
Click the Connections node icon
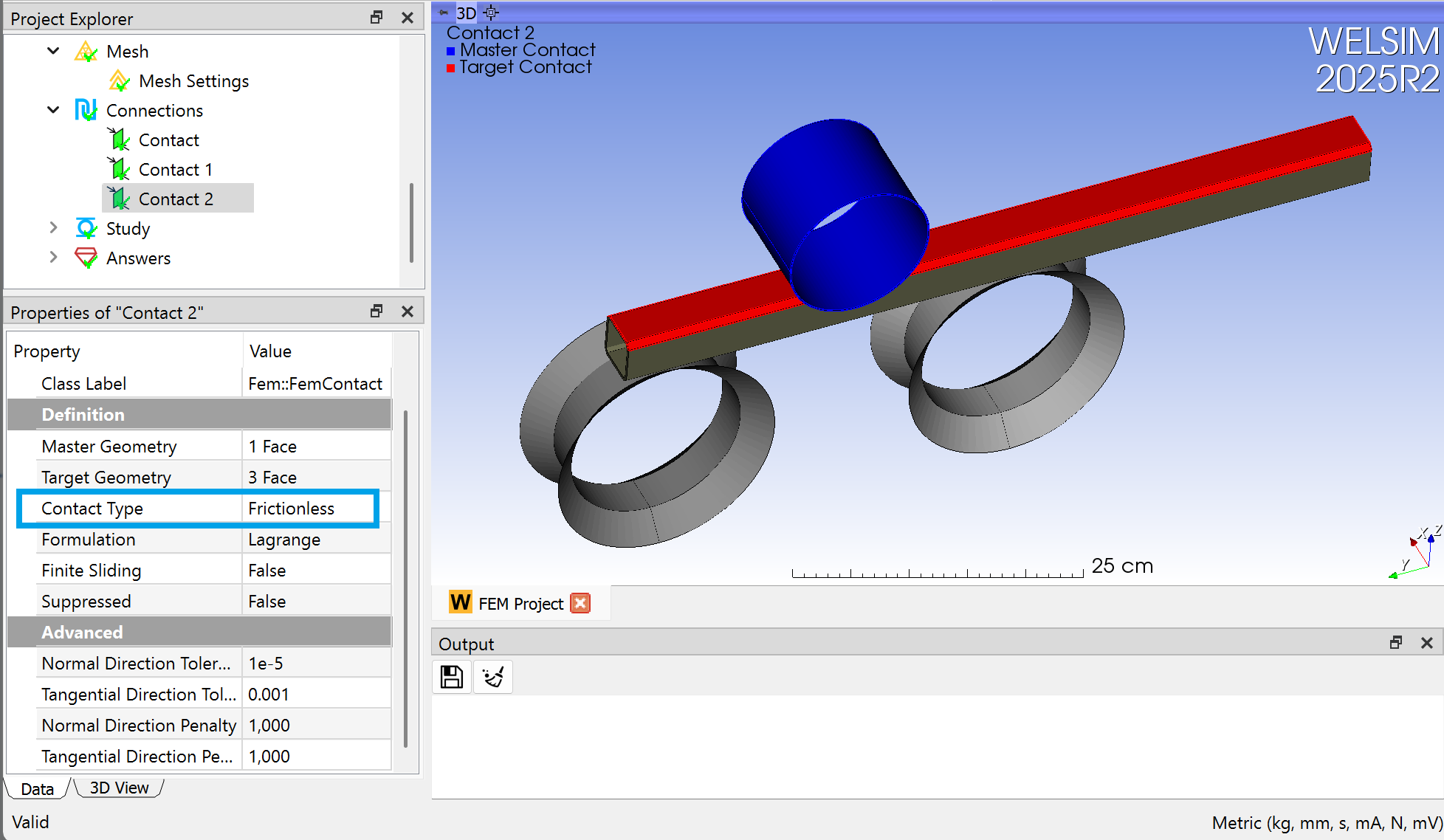(x=86, y=111)
